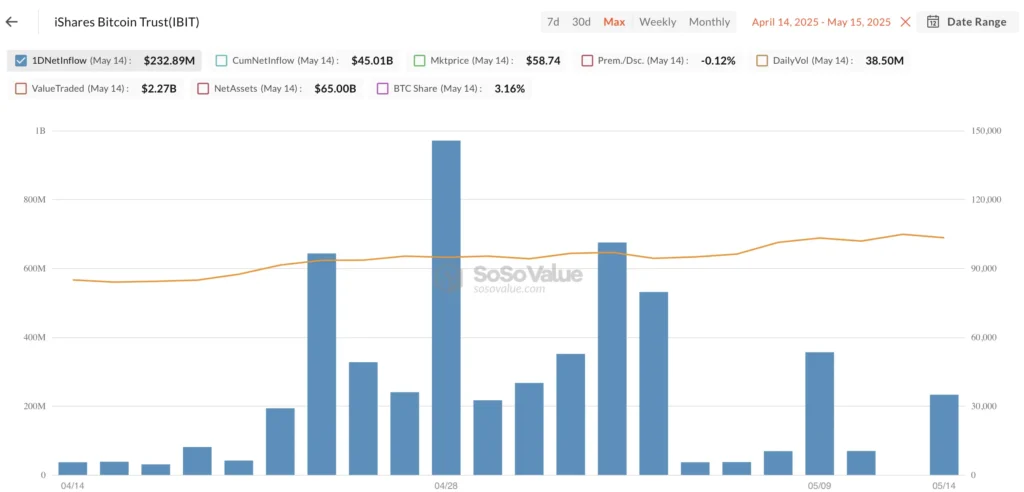Click the $2.27B value traded figure
Viewport: 1024px width, 492px height.
pos(159,88)
